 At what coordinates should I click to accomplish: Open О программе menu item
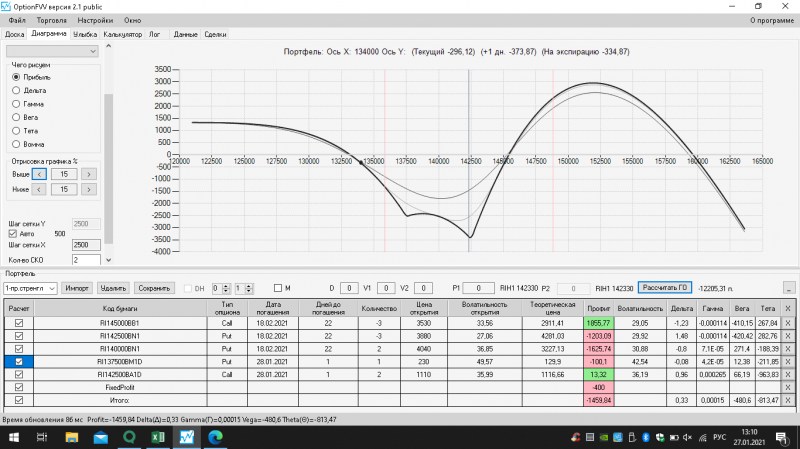[771, 20]
